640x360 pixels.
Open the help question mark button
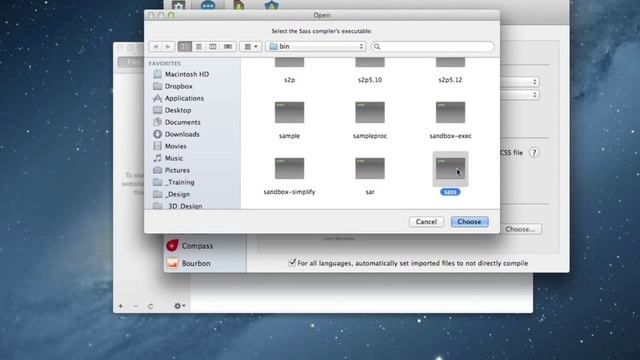pyautogui.click(x=534, y=153)
